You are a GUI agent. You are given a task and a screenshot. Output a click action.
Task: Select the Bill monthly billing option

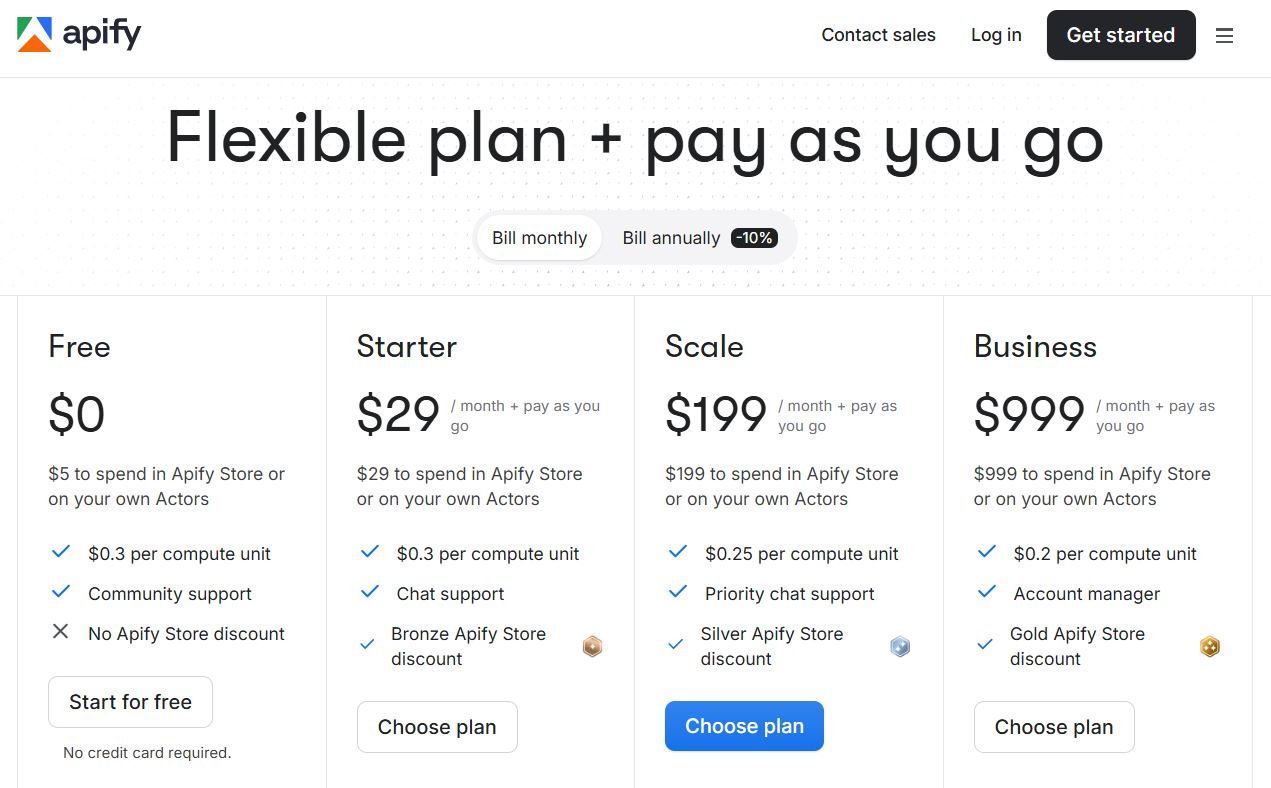538,237
